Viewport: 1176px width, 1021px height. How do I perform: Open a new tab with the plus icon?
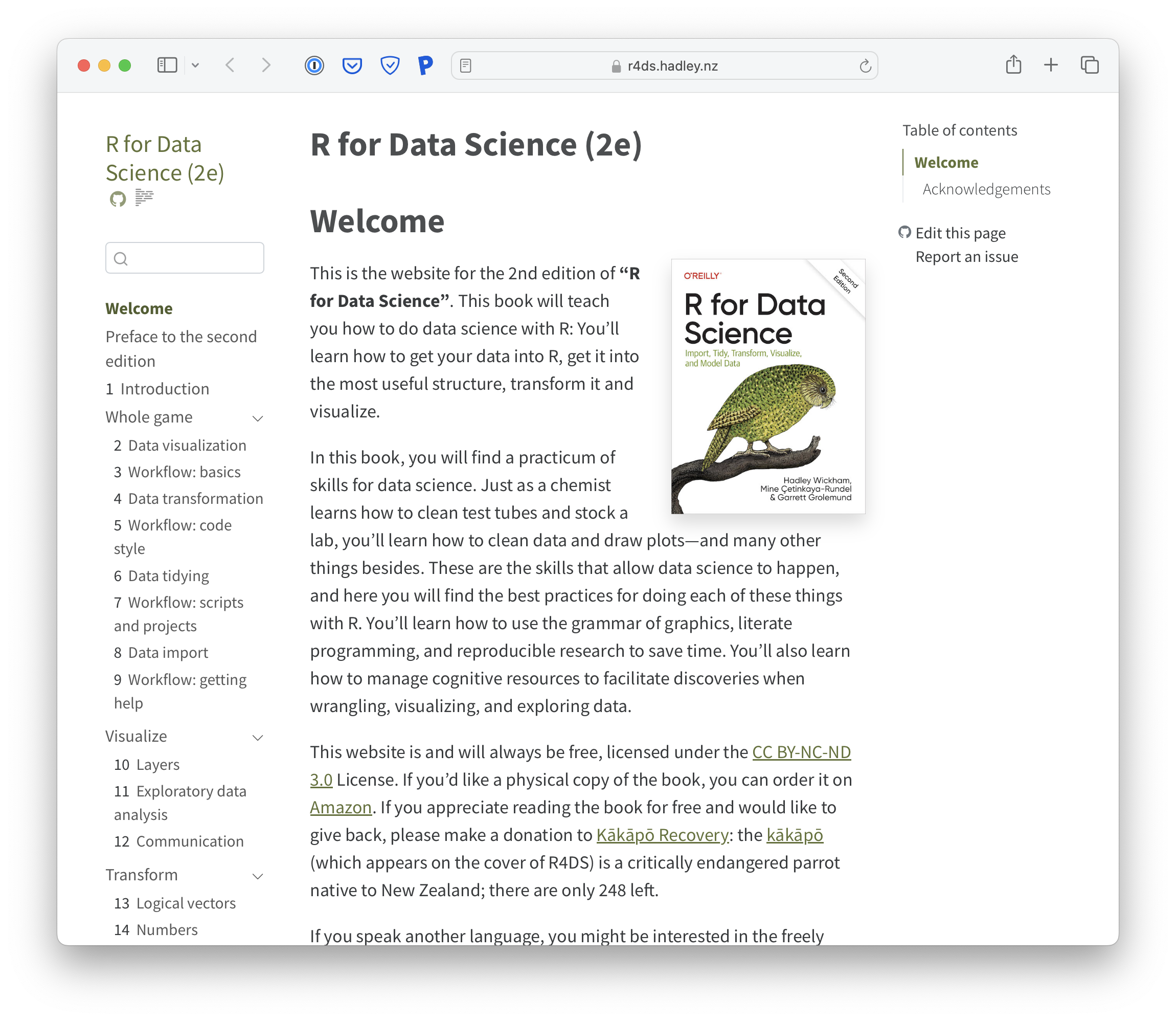[1051, 65]
